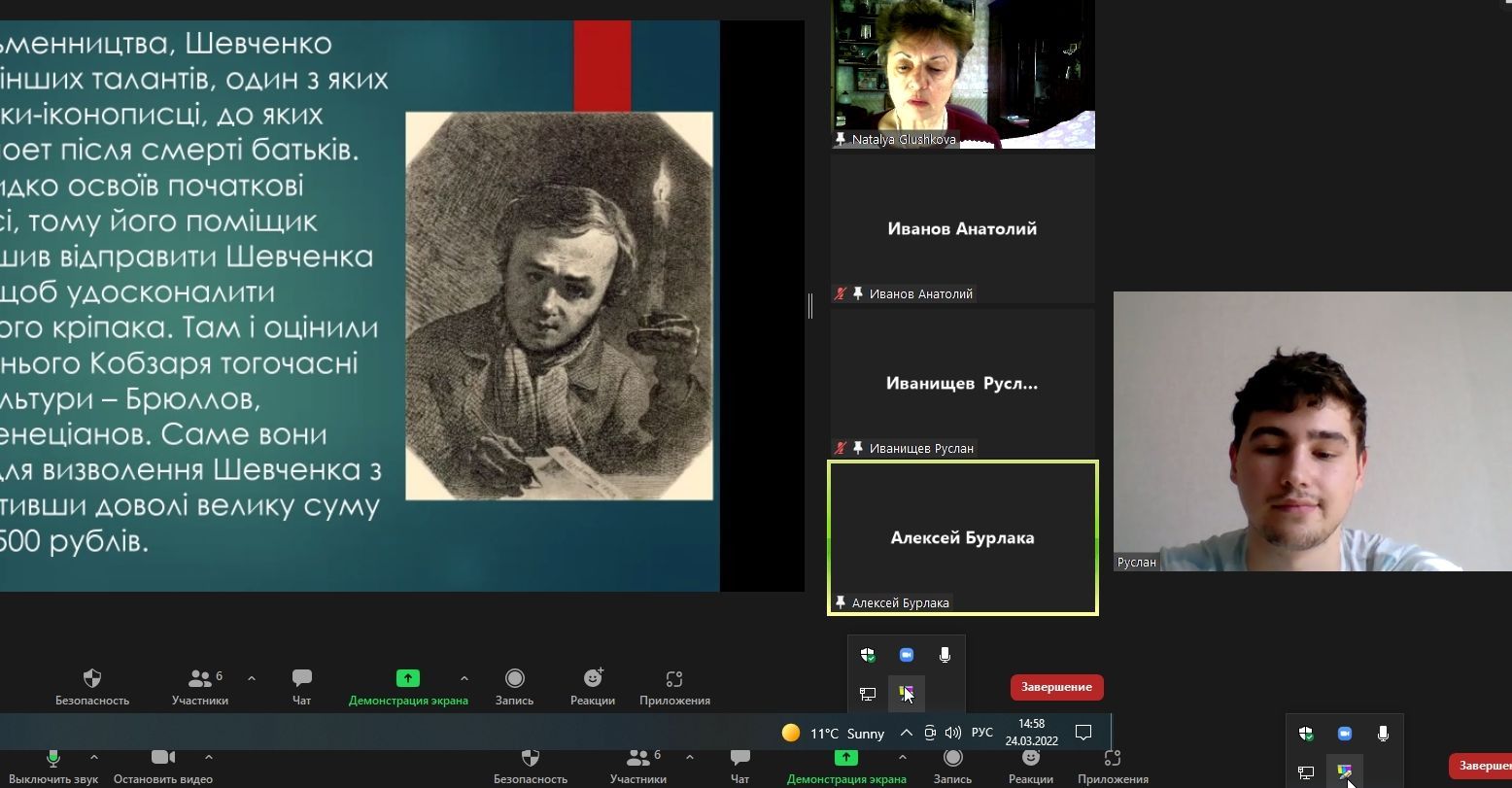Click Демонстрация экрана in the bottom-most toolbar
The width and height of the screenshot is (1512, 788).
[x=846, y=767]
